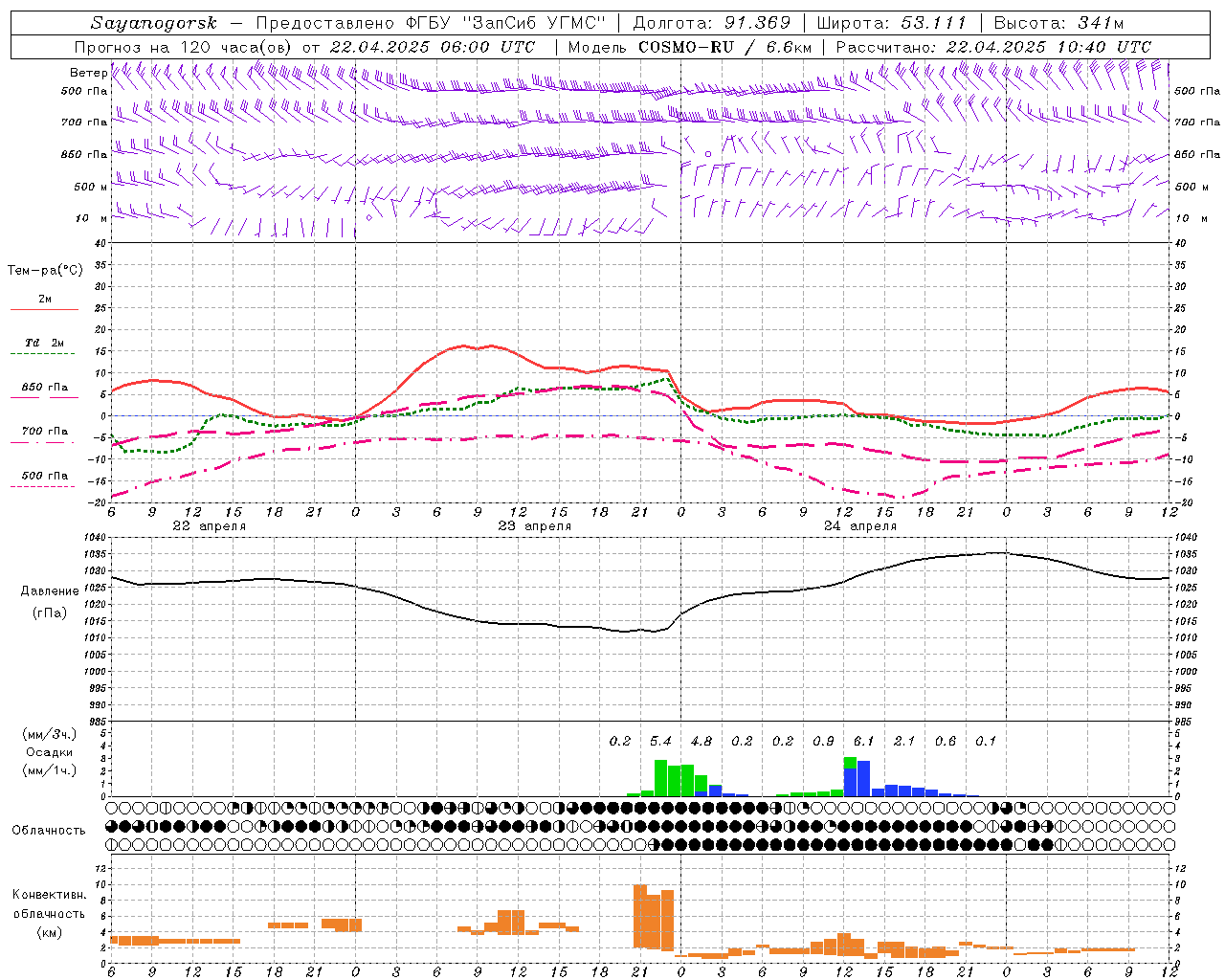Screen dimensions: 1225x980
Task: Click the '4.8' three-hour precipitation total
Action: (x=702, y=742)
